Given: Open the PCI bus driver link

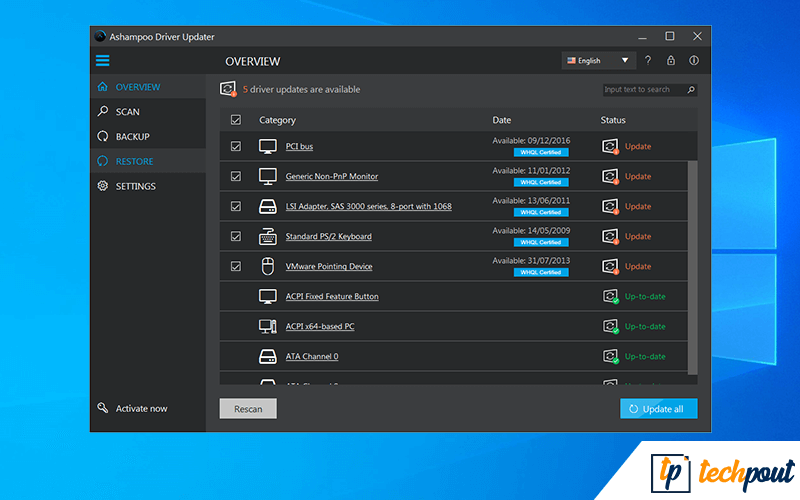Looking at the screenshot, I should pos(299,146).
